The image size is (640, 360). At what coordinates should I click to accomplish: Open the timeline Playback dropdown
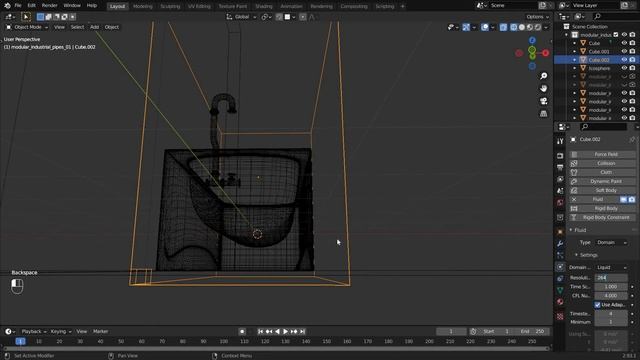pyautogui.click(x=34, y=331)
